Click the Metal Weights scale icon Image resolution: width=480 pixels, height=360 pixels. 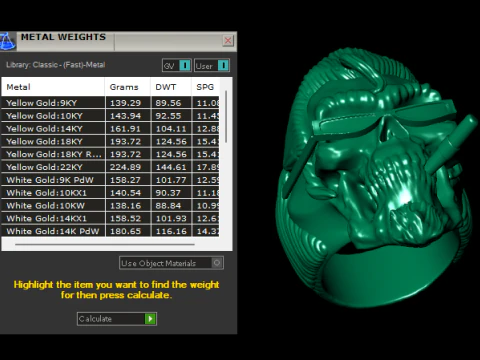(x=7, y=41)
